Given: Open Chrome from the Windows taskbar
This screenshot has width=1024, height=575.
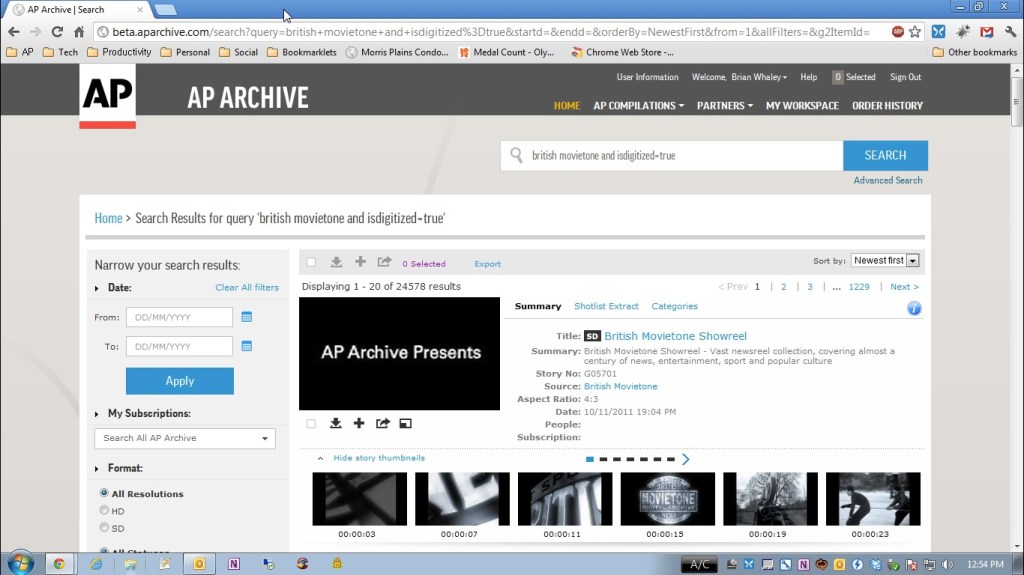Looking at the screenshot, I should [x=59, y=563].
